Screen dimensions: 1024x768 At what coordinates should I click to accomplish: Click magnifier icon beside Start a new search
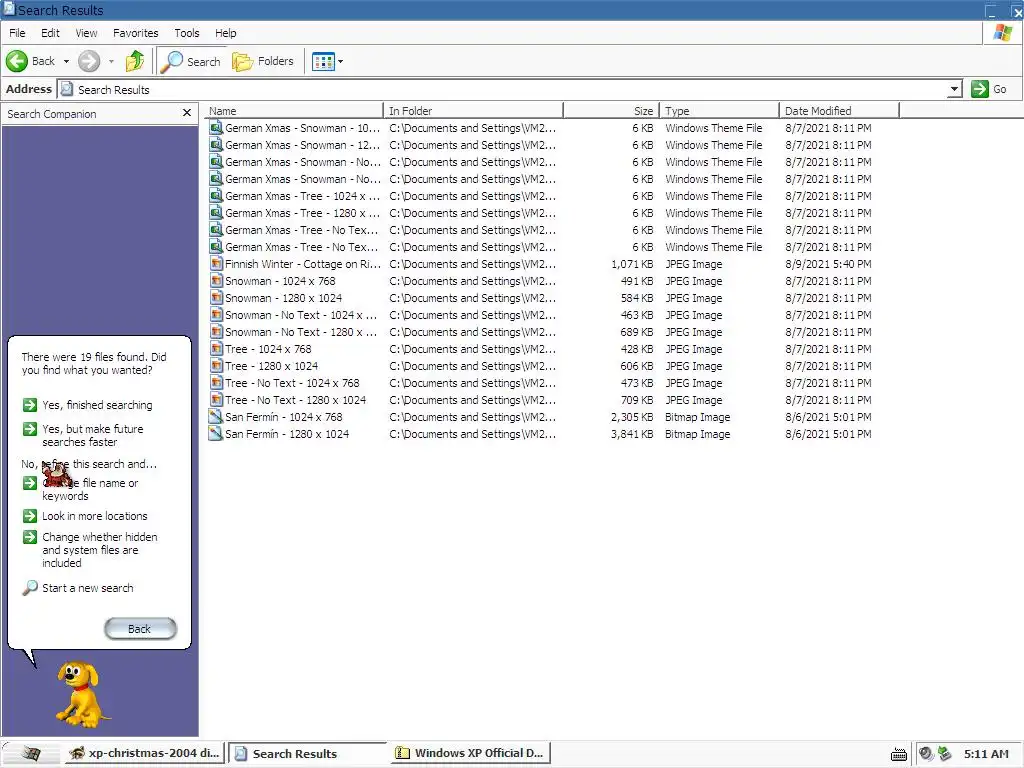click(30, 588)
